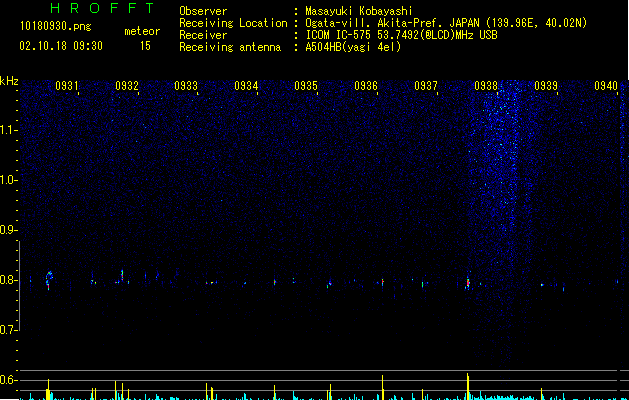Click observer name Masayuki Kobayashi
This screenshot has width=629, height=400.
359,11
